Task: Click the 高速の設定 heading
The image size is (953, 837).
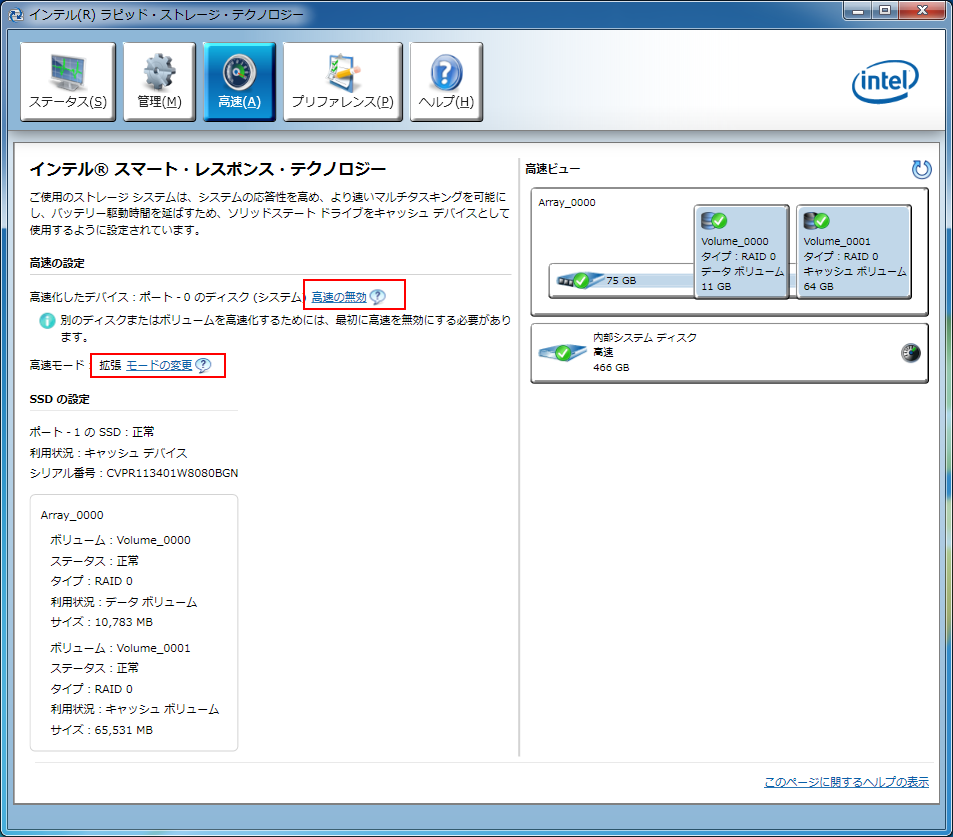Action: point(57,263)
